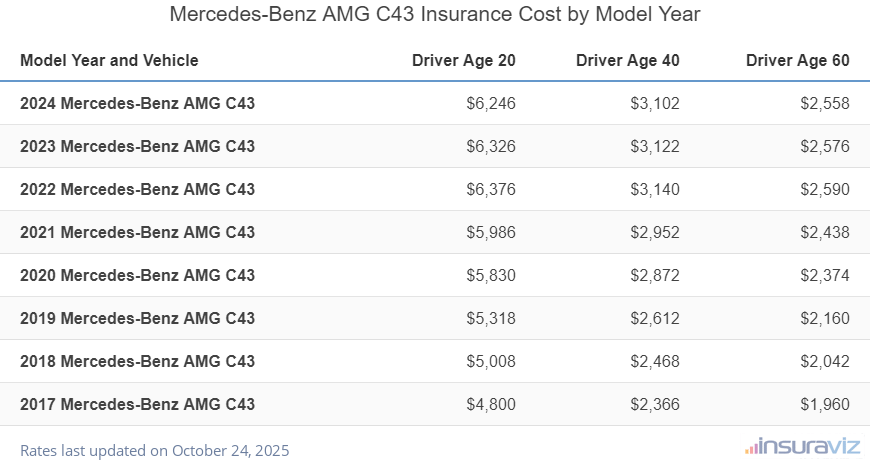Select the 2020 Mercedes-Benz AMG C43 row
The height and width of the screenshot is (466, 870).
(x=137, y=275)
